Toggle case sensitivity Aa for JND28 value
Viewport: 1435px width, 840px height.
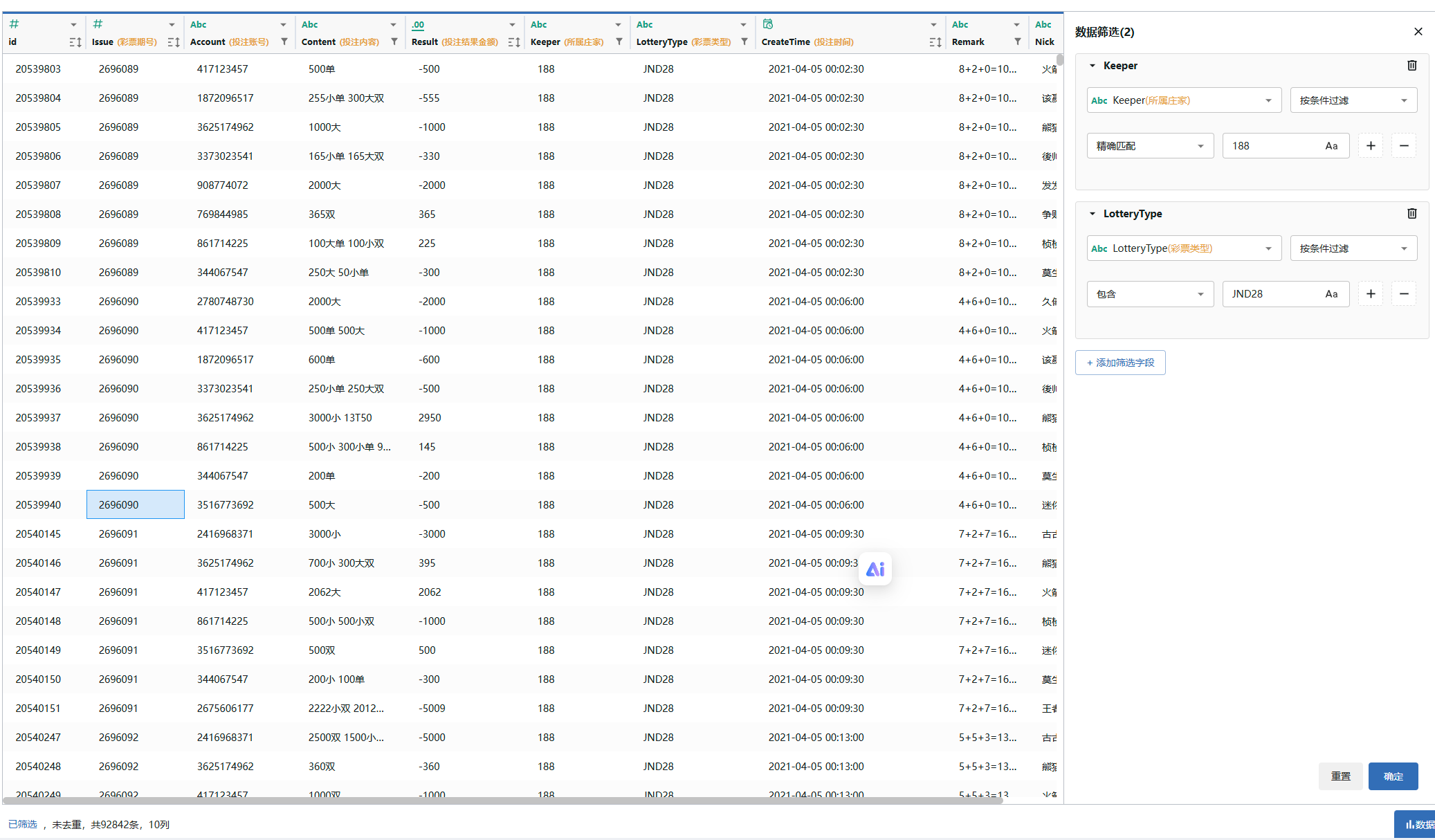pyautogui.click(x=1331, y=294)
